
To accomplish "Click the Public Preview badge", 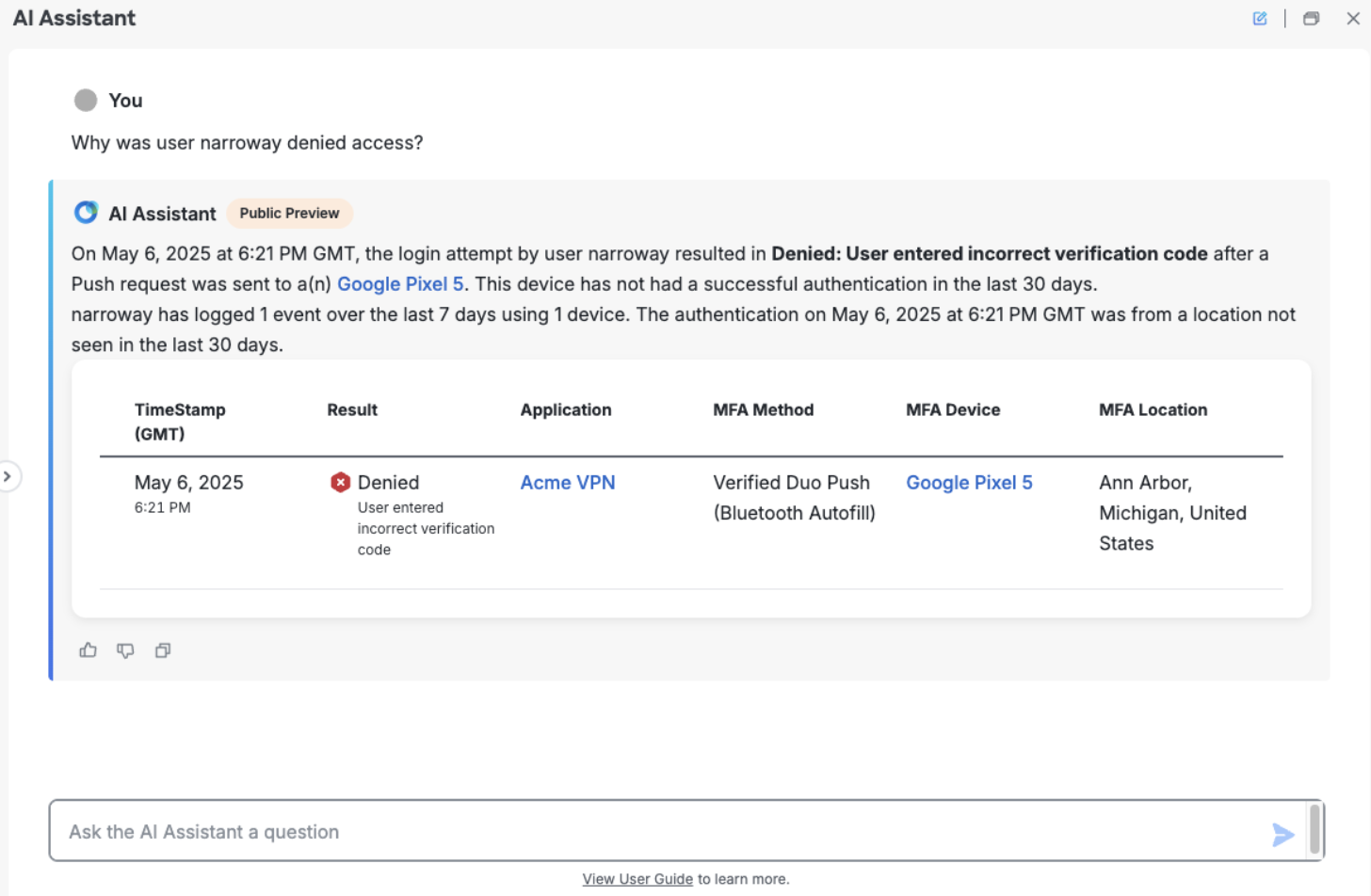I will 289,213.
